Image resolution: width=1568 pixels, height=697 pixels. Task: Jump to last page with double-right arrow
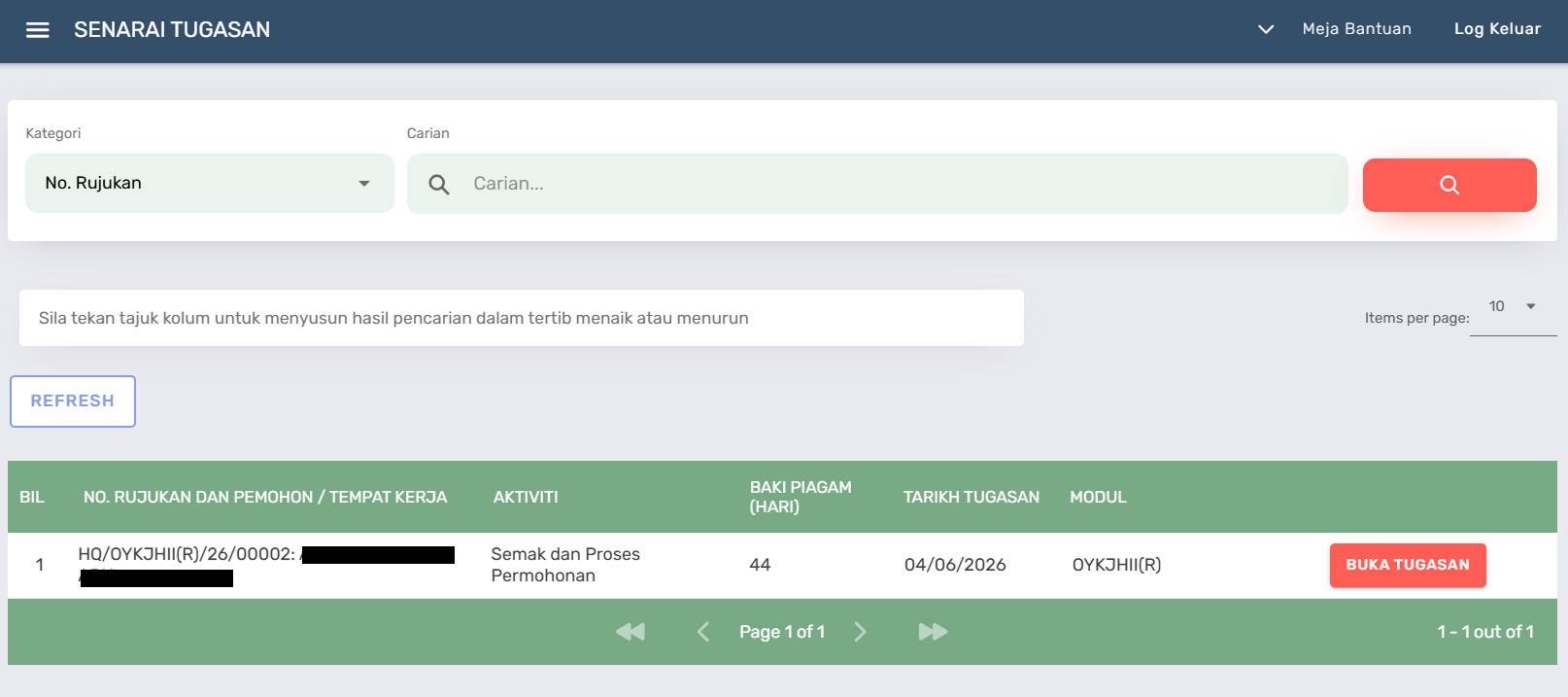click(933, 632)
